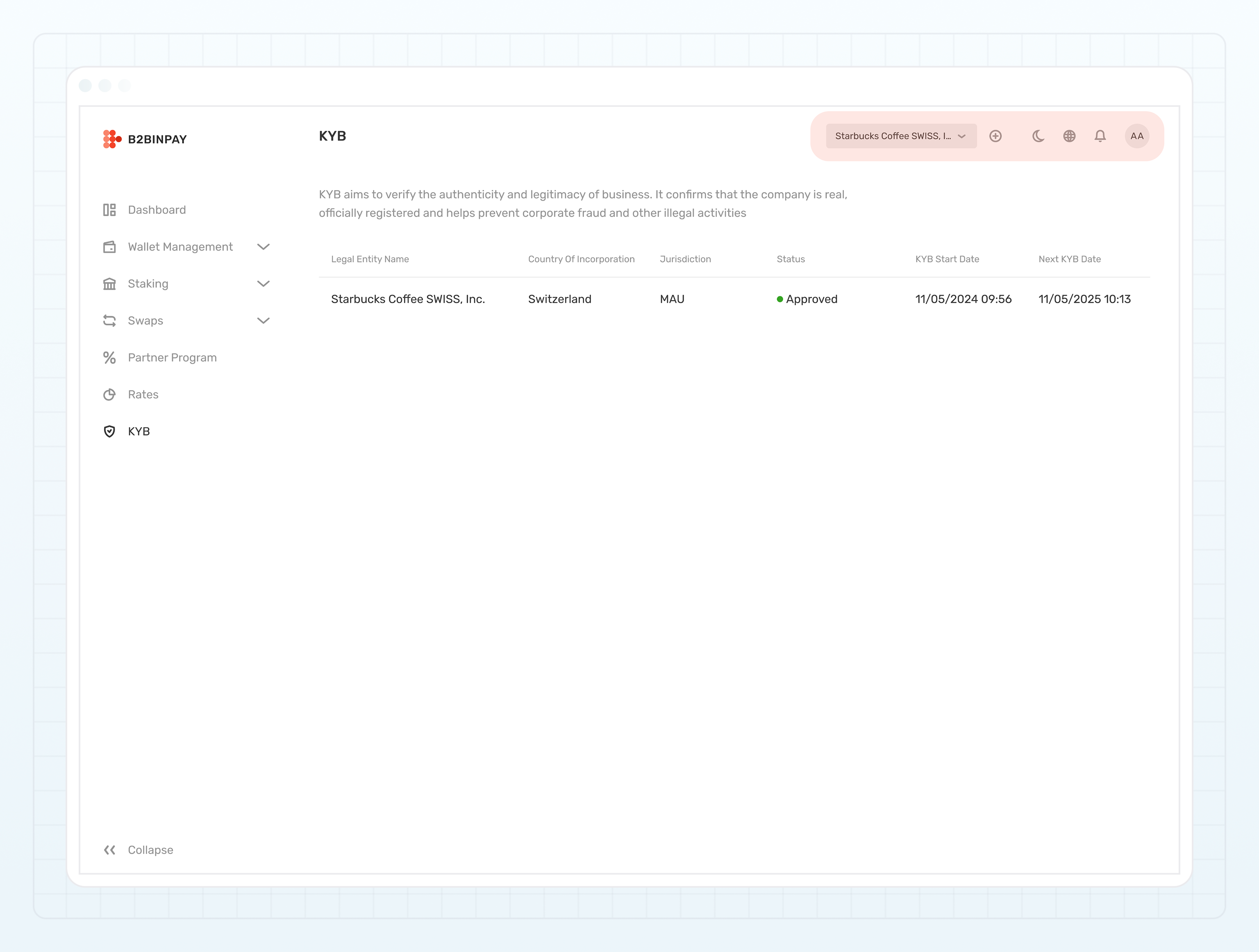This screenshot has height=952, width=1259.
Task: Expand Wallet Management chevron
Action: click(263, 246)
